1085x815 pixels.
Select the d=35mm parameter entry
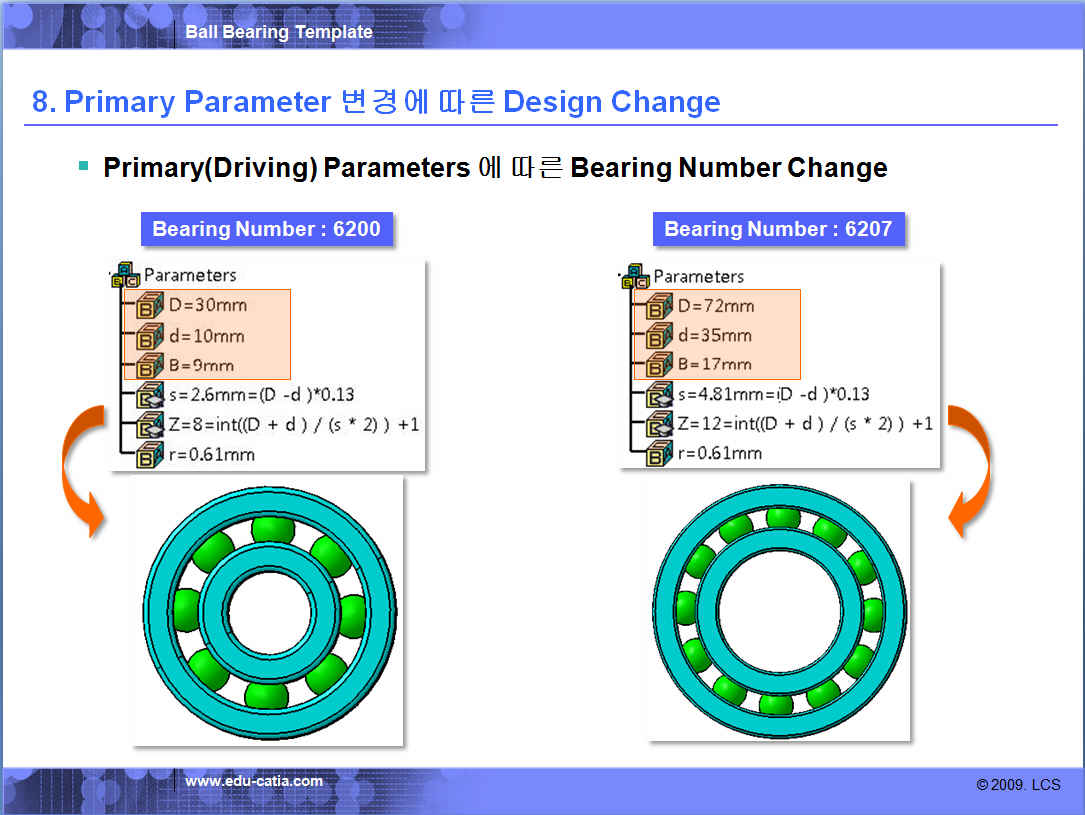(x=714, y=335)
